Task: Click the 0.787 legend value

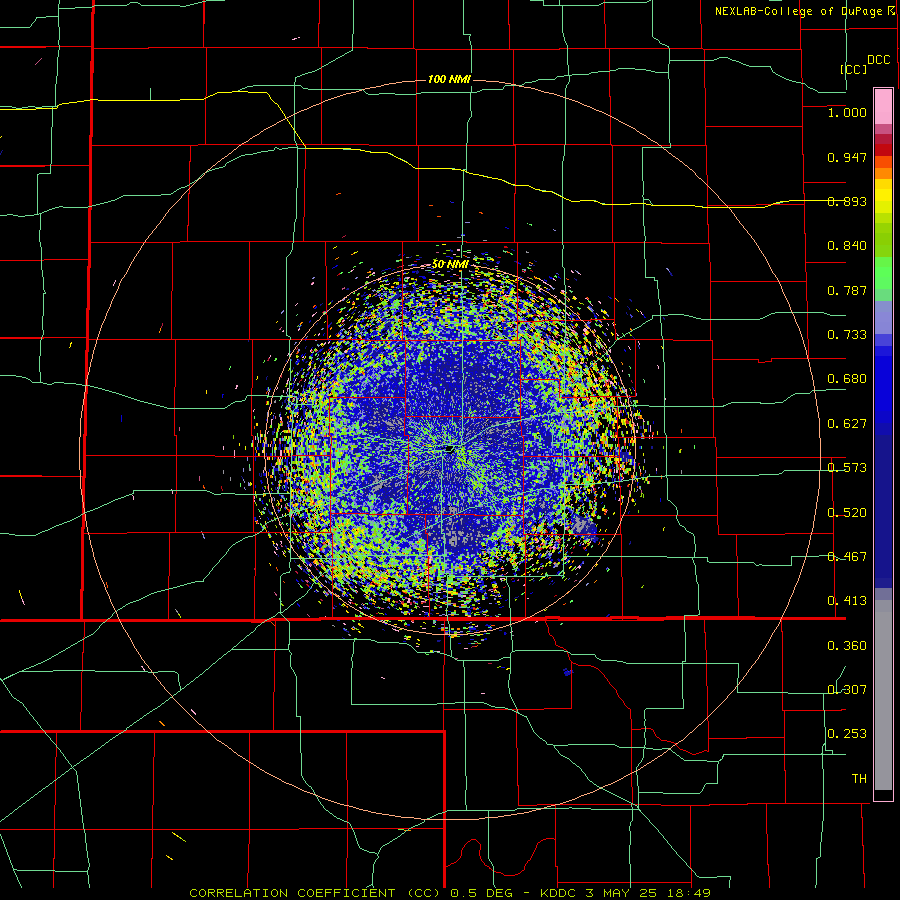Action: (847, 290)
